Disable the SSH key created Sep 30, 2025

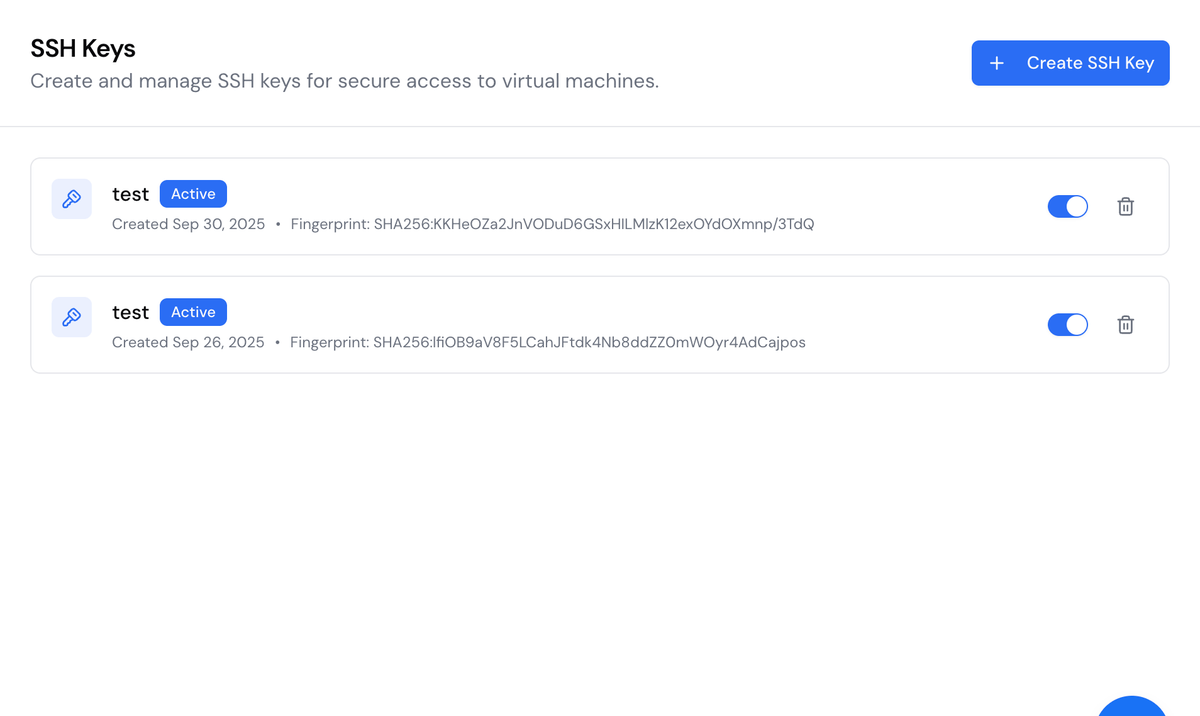(x=1067, y=207)
